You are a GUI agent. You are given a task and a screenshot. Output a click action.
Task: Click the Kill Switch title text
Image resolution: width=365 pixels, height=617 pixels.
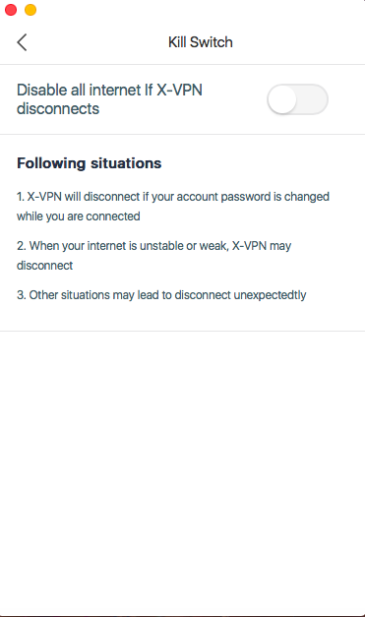(x=200, y=42)
